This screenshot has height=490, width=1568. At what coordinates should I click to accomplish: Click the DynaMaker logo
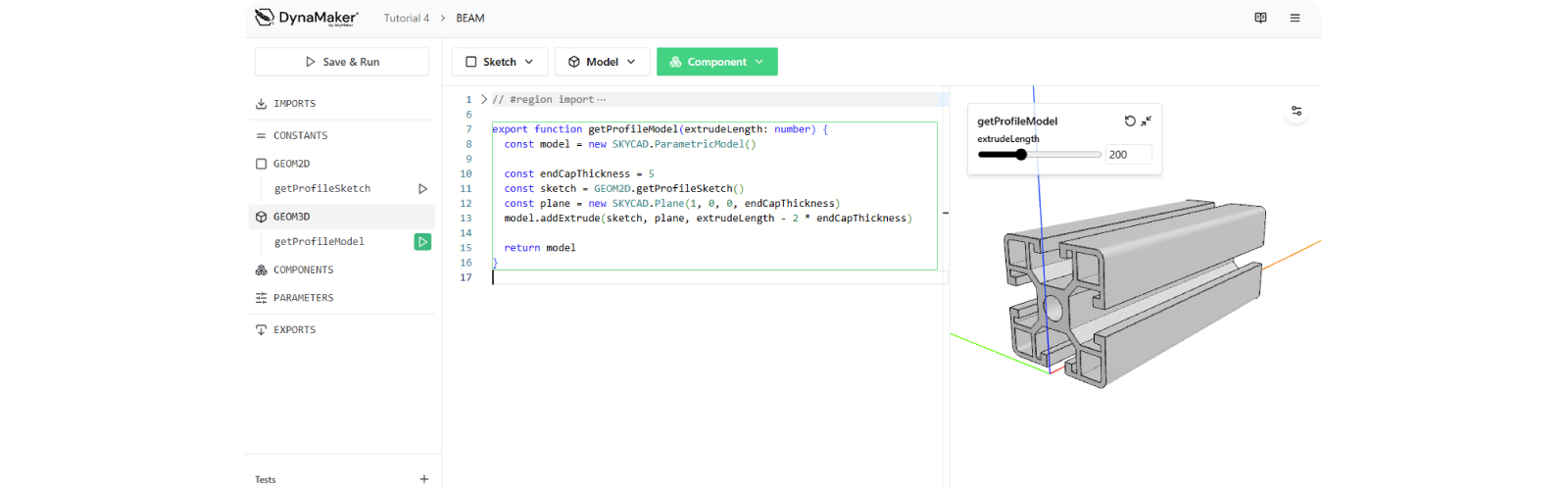point(307,18)
